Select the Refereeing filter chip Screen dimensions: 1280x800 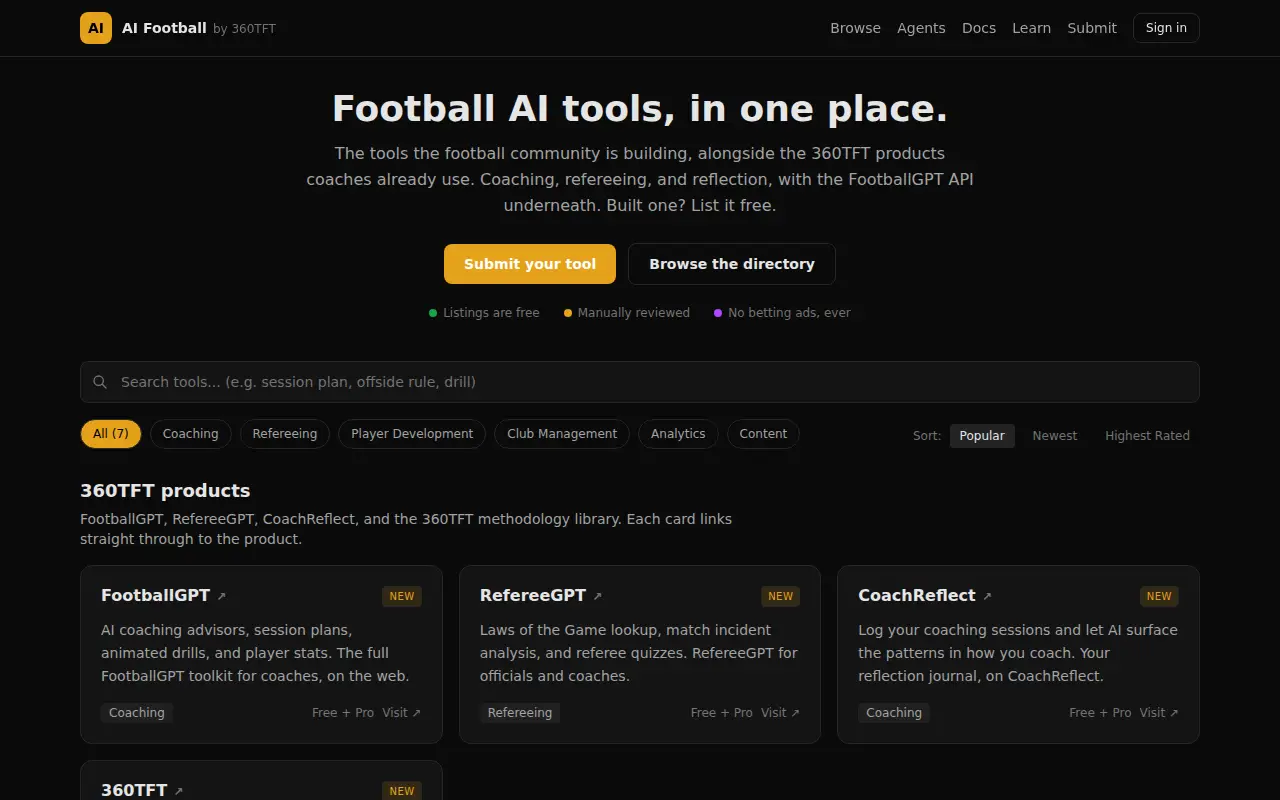(285, 434)
